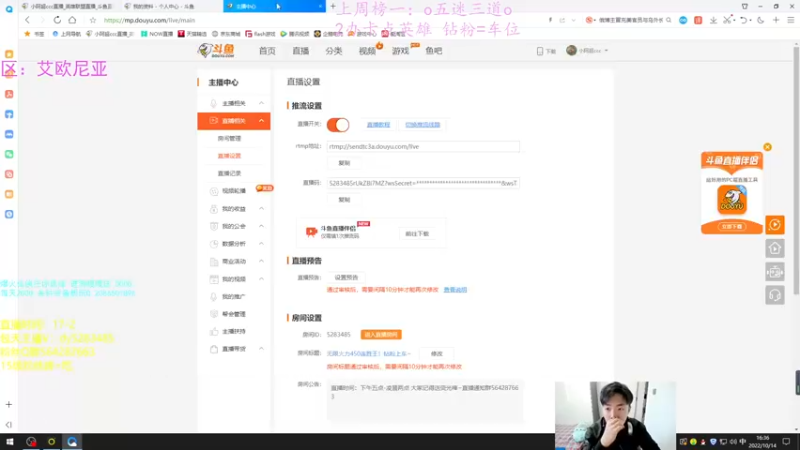Go to 直播 in Douyu nav
This screenshot has width=800, height=450.
point(301,51)
